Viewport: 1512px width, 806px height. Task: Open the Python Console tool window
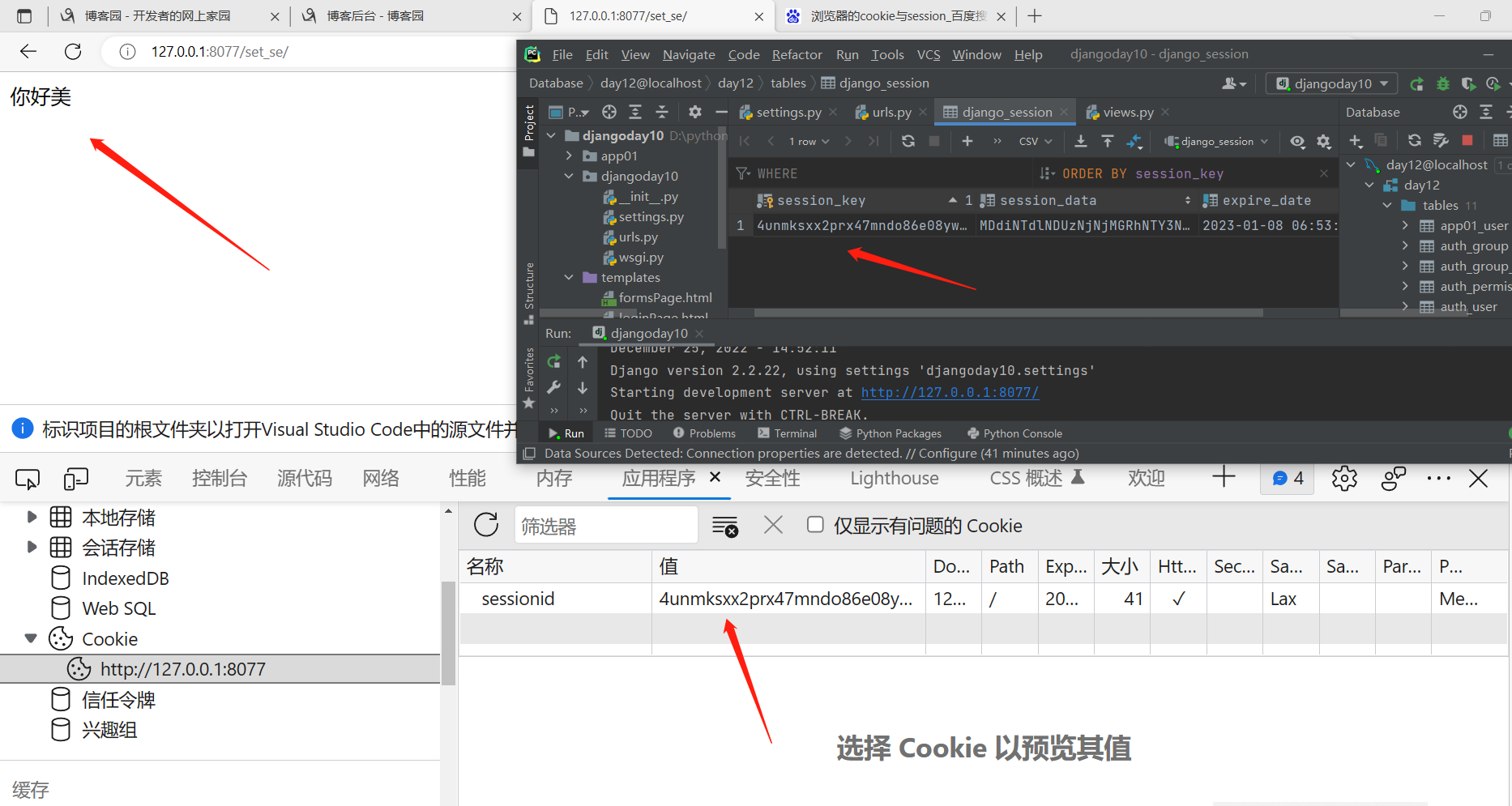tap(1014, 433)
